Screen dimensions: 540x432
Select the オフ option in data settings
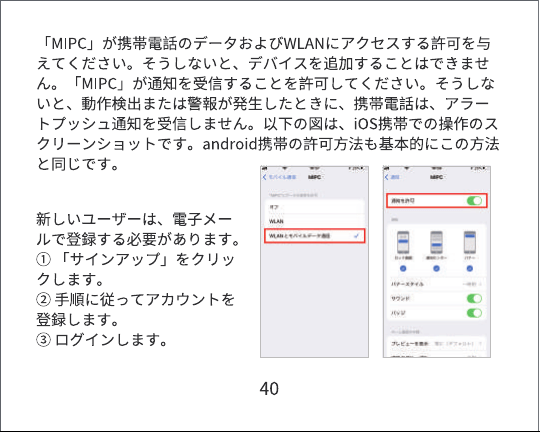[314, 207]
